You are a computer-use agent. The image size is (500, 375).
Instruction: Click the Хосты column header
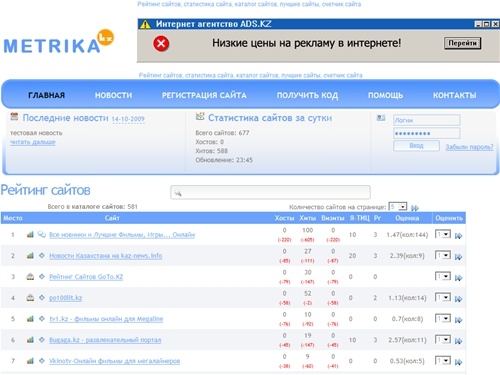pos(284,218)
